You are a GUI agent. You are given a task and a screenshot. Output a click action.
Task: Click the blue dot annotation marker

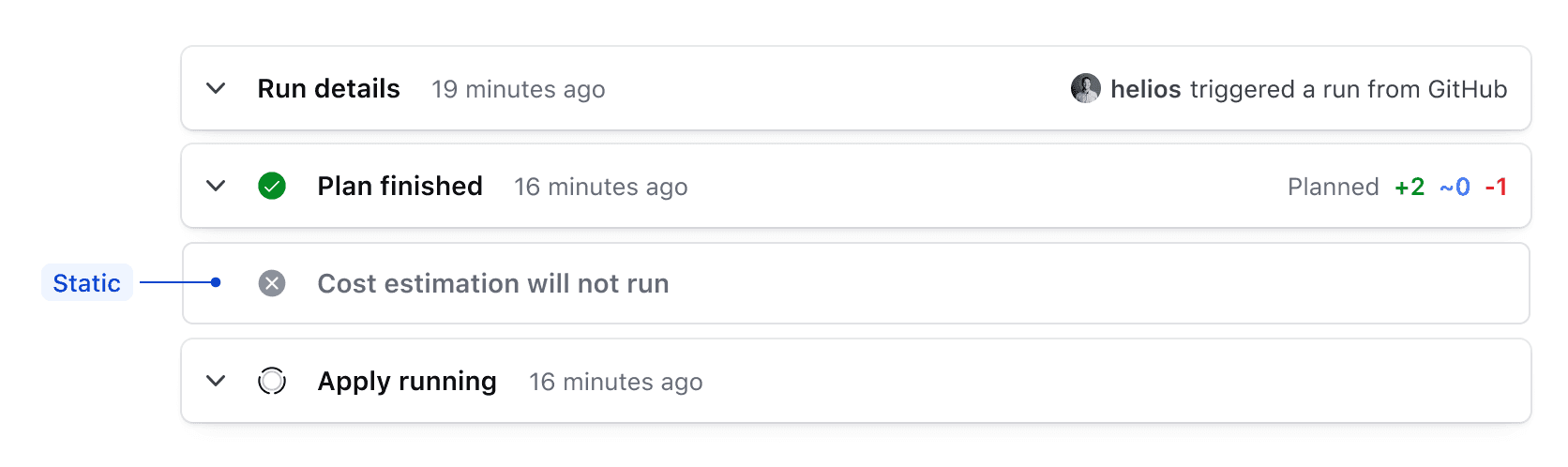[217, 282]
